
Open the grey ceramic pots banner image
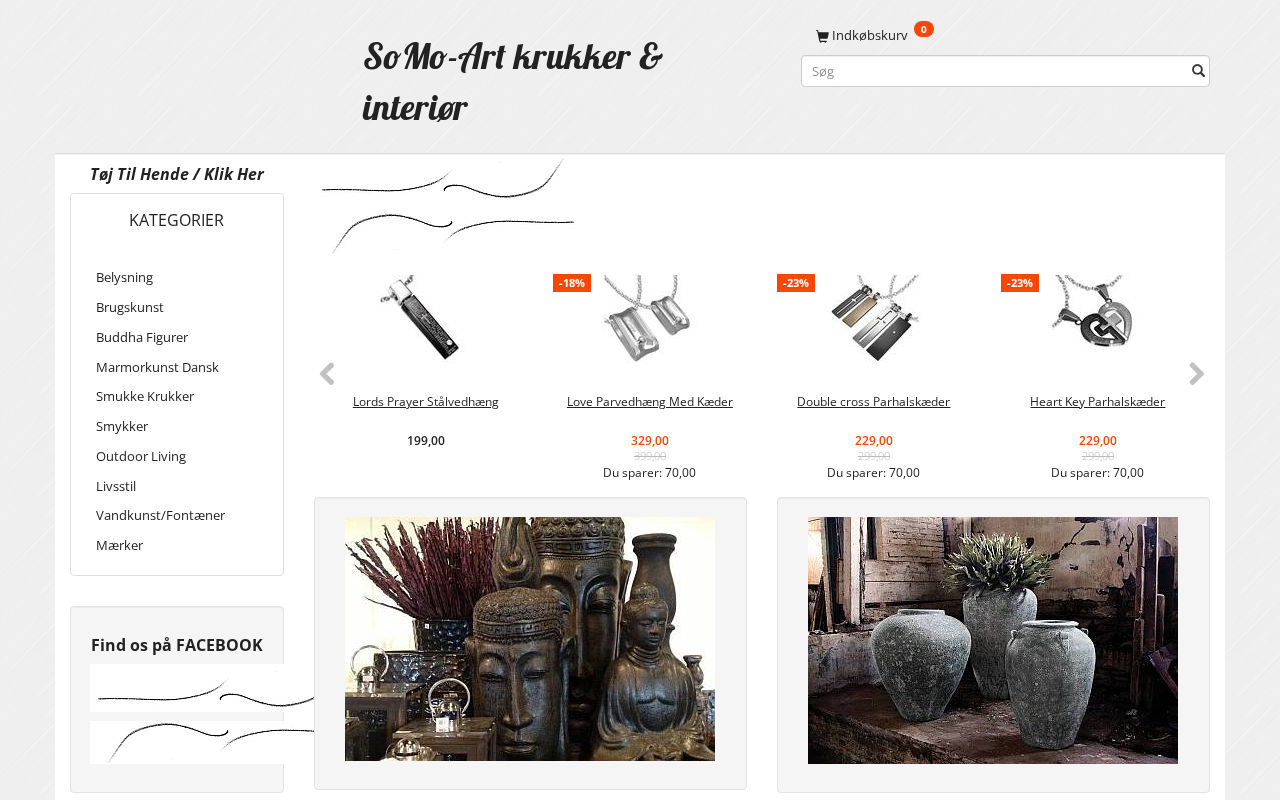point(993,640)
